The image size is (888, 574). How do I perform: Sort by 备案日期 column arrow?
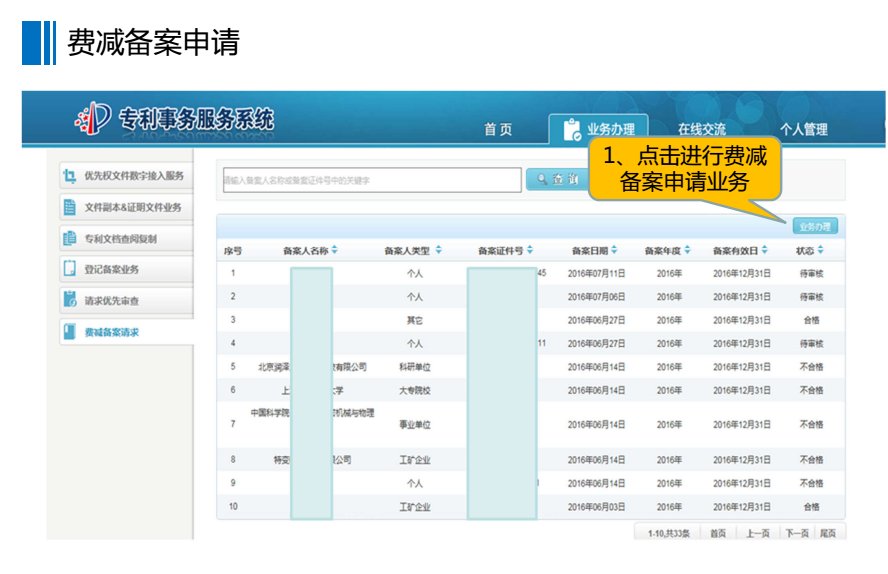click(x=614, y=250)
